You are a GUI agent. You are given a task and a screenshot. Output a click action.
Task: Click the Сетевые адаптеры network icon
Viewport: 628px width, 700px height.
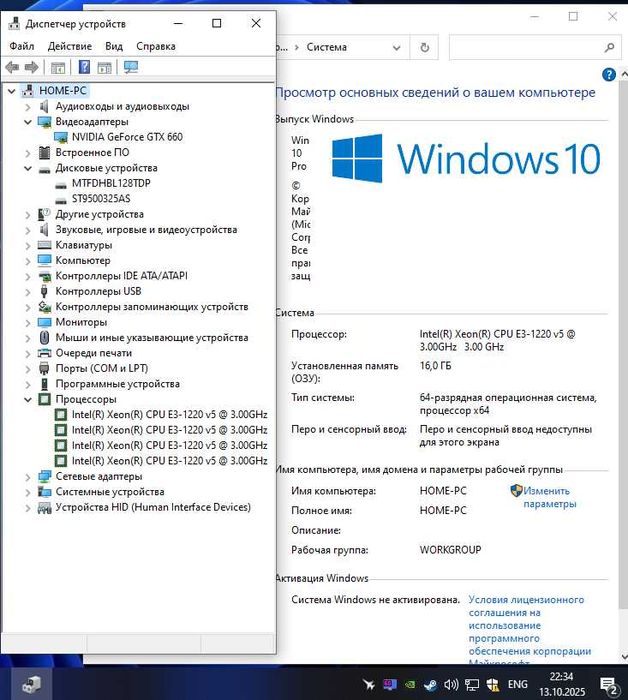pos(44,476)
